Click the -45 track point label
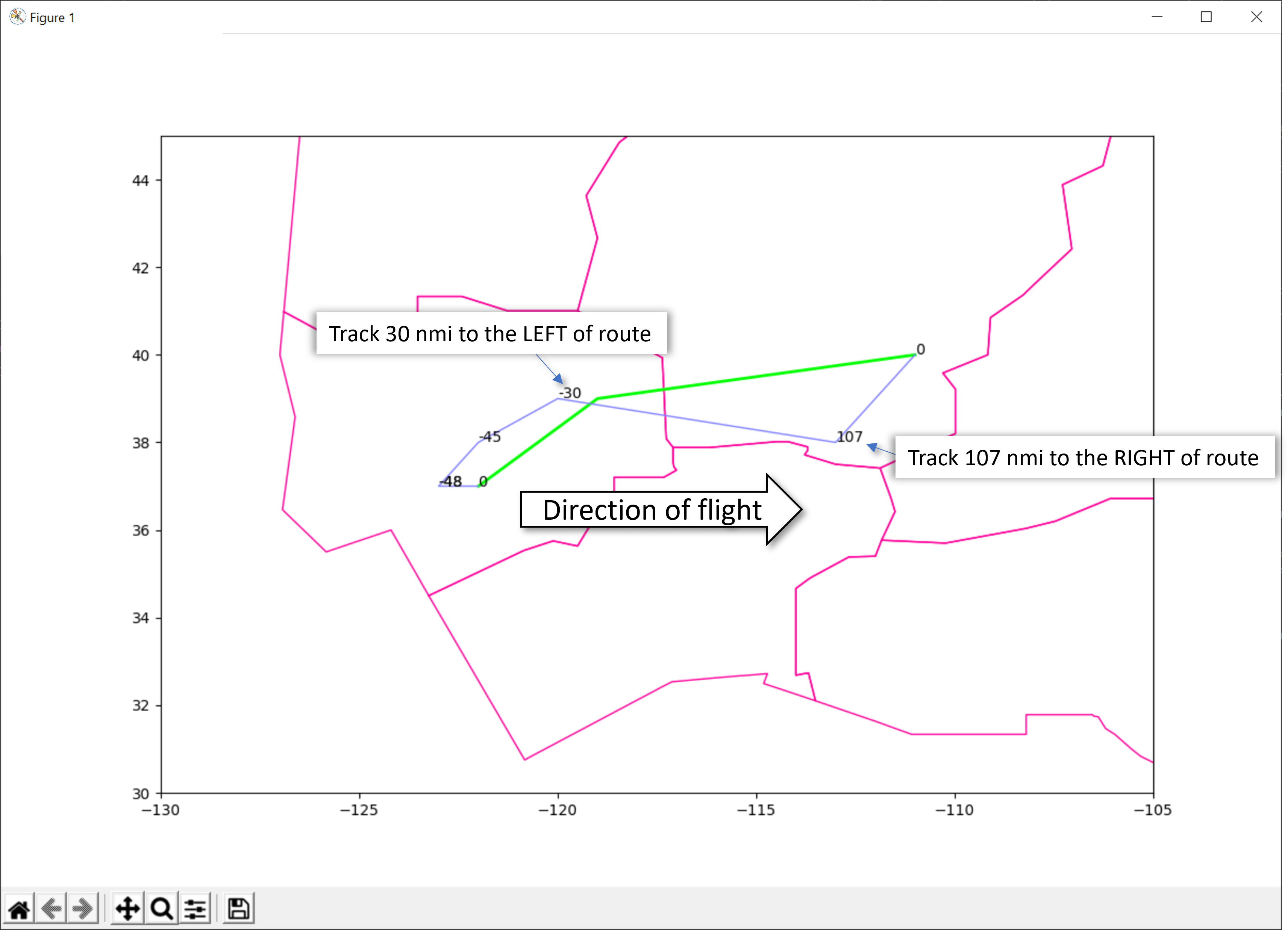 (490, 437)
